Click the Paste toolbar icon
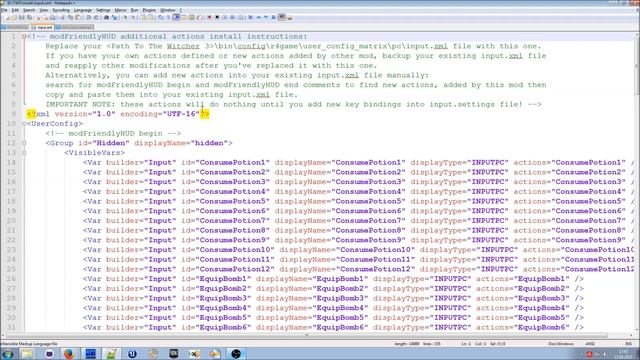 point(78,18)
